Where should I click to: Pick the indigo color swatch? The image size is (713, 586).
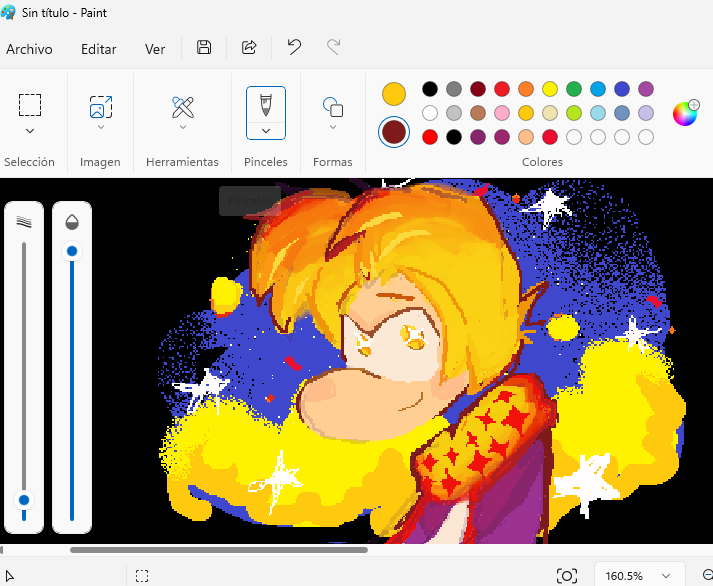[622, 89]
